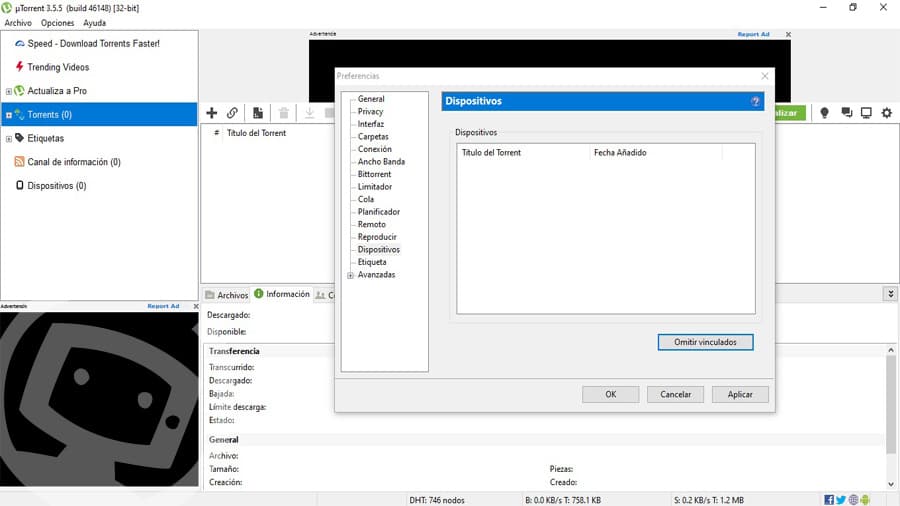Click the Create New Torrent file icon
900x506 pixels.
point(258,113)
